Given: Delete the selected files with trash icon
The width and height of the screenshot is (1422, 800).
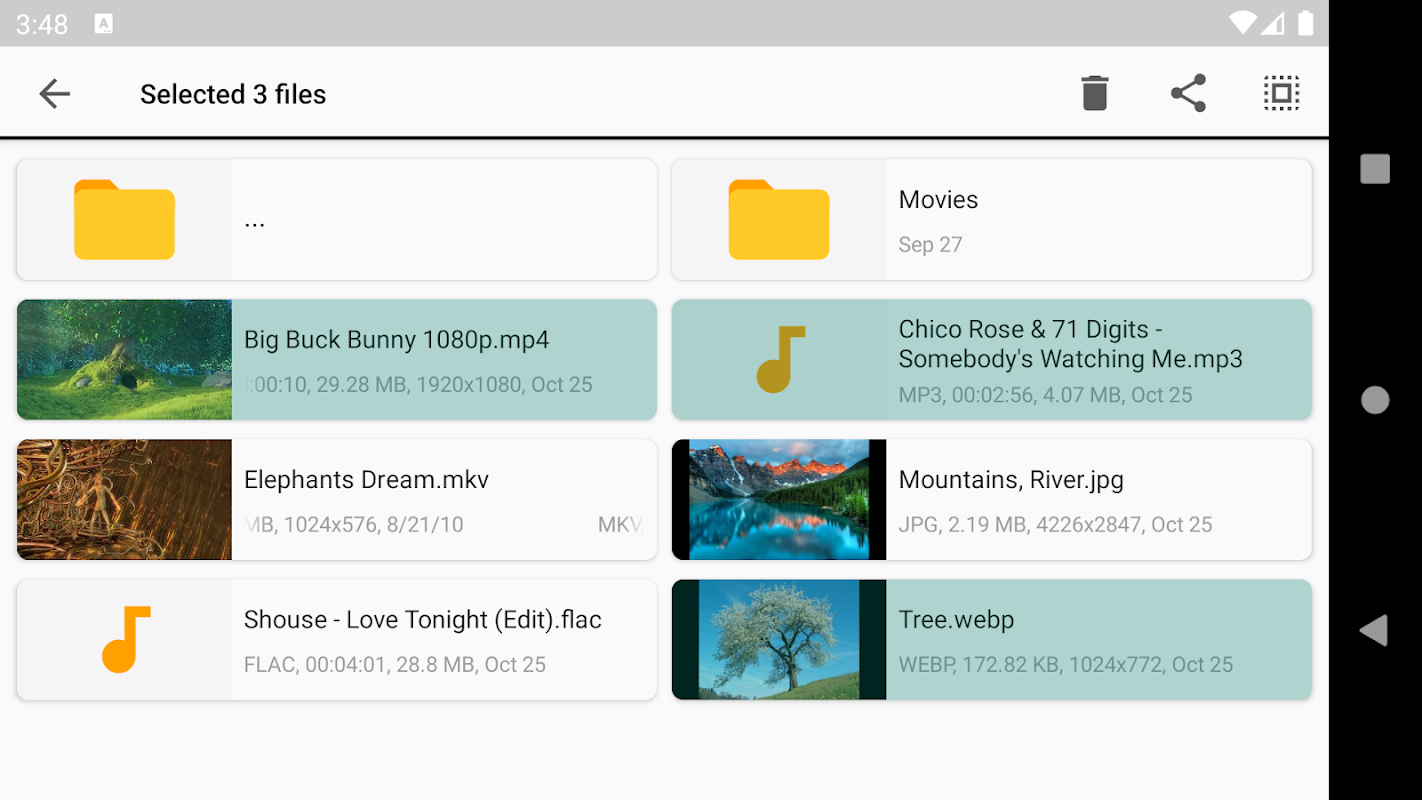Looking at the screenshot, I should coord(1095,94).
